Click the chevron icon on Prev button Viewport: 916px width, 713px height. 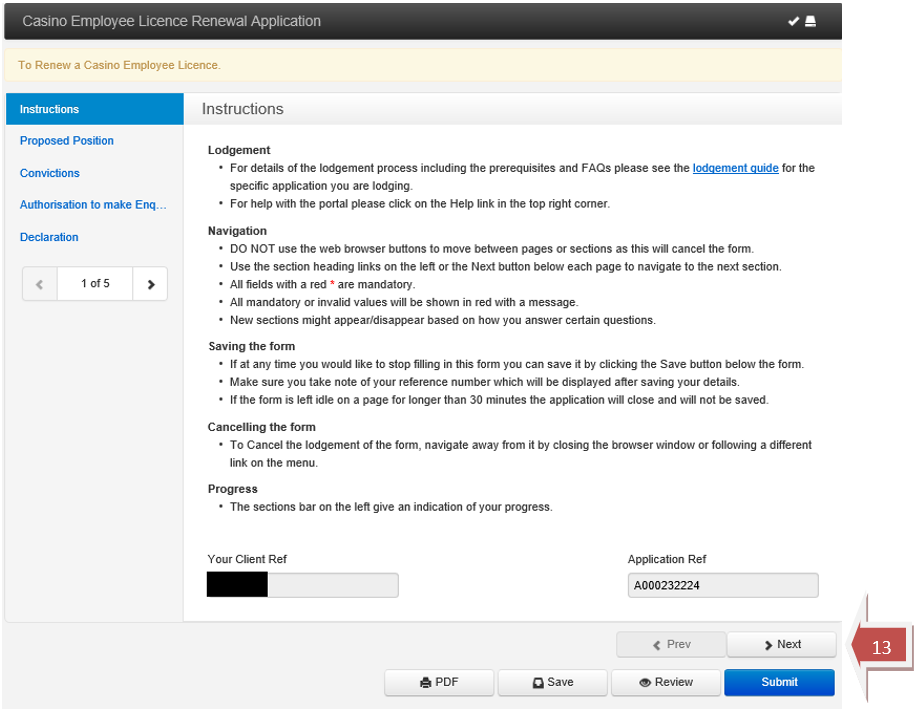(x=657, y=645)
